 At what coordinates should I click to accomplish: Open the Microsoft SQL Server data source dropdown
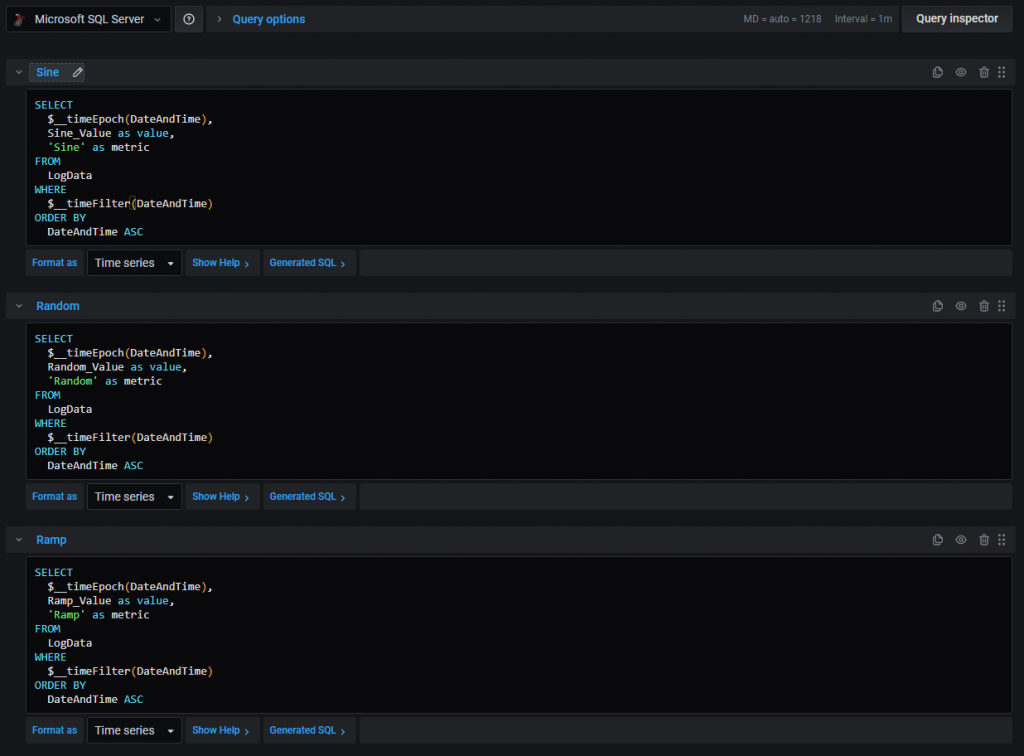(x=88, y=19)
